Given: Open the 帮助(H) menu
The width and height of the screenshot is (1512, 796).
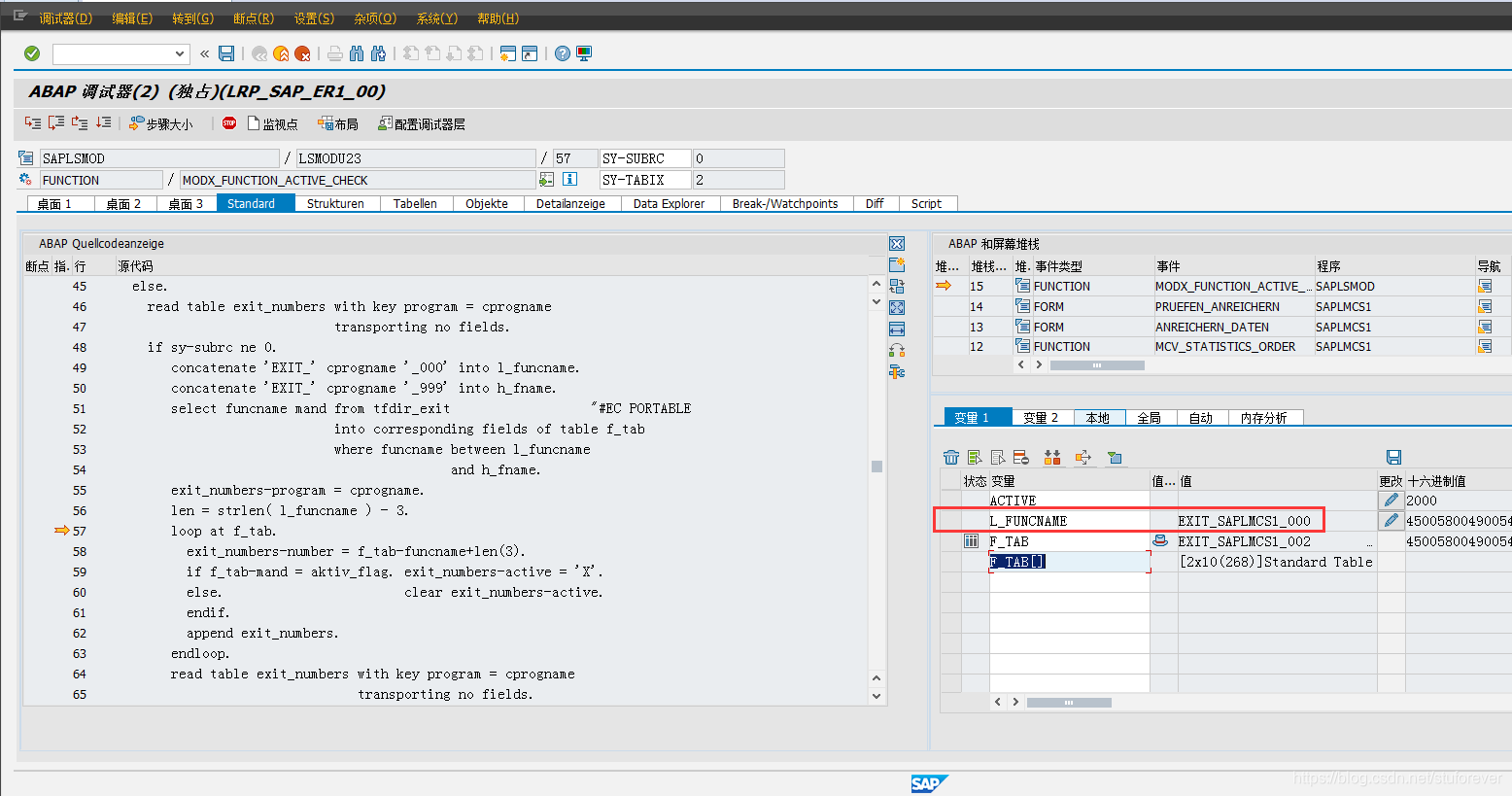Looking at the screenshot, I should 498,18.
